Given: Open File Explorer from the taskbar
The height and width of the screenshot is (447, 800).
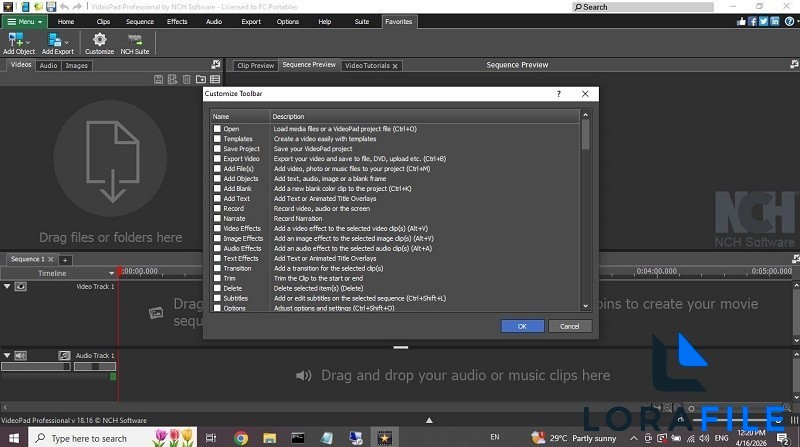Looking at the screenshot, I should (269, 438).
